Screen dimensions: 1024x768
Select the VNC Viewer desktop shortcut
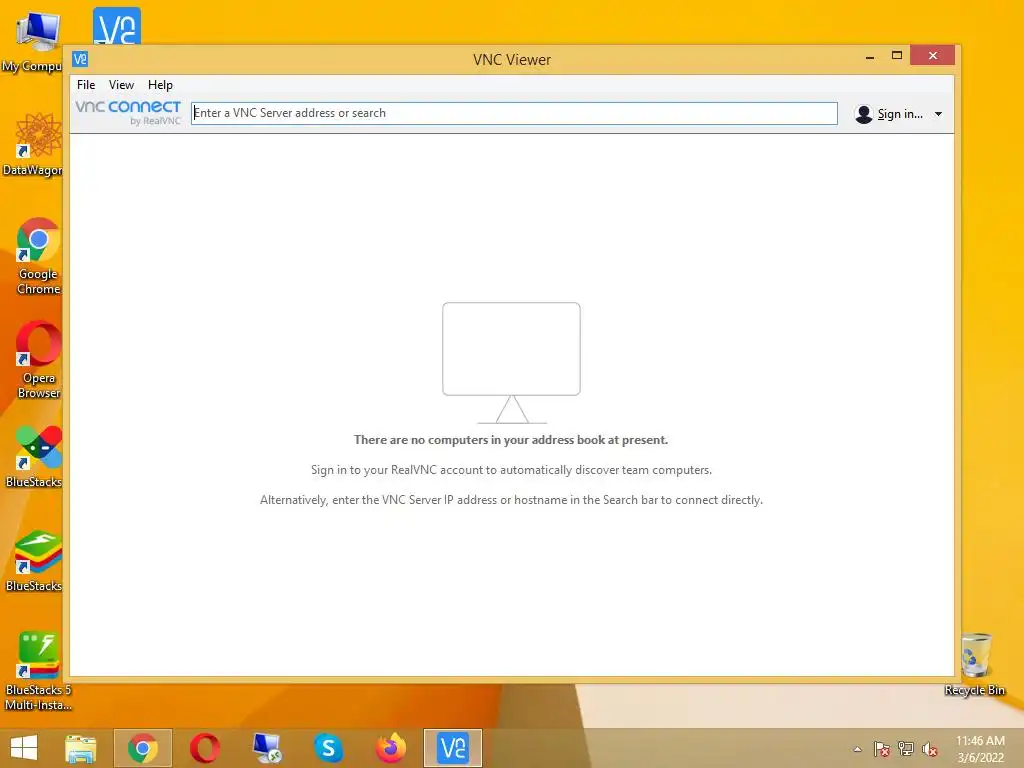coord(117,26)
